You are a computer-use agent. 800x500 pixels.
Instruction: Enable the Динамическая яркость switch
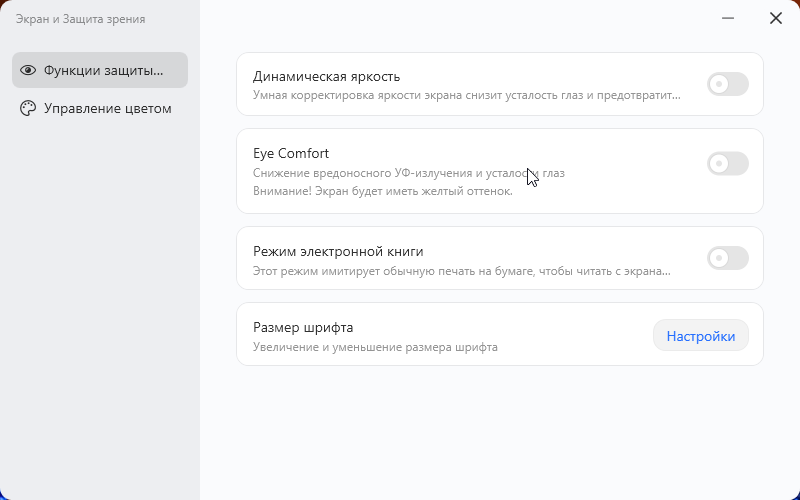coord(727,85)
